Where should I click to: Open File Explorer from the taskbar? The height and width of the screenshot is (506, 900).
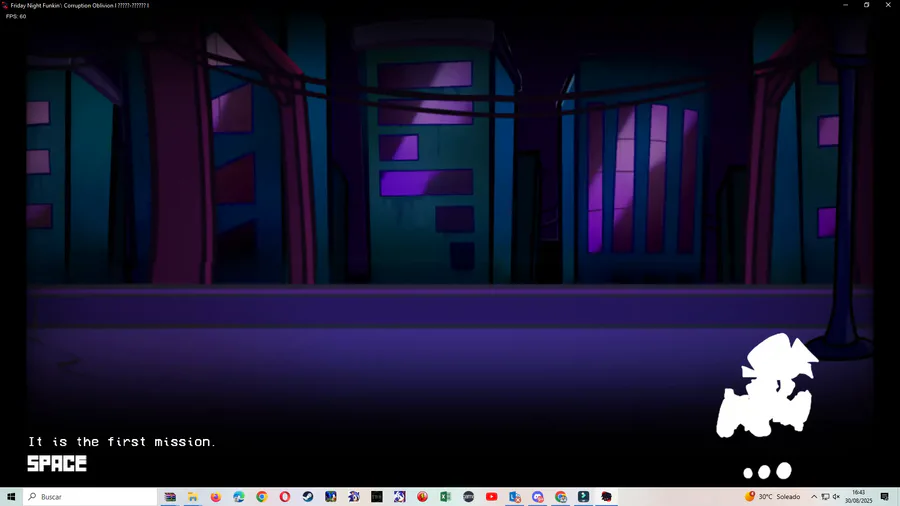(x=193, y=497)
